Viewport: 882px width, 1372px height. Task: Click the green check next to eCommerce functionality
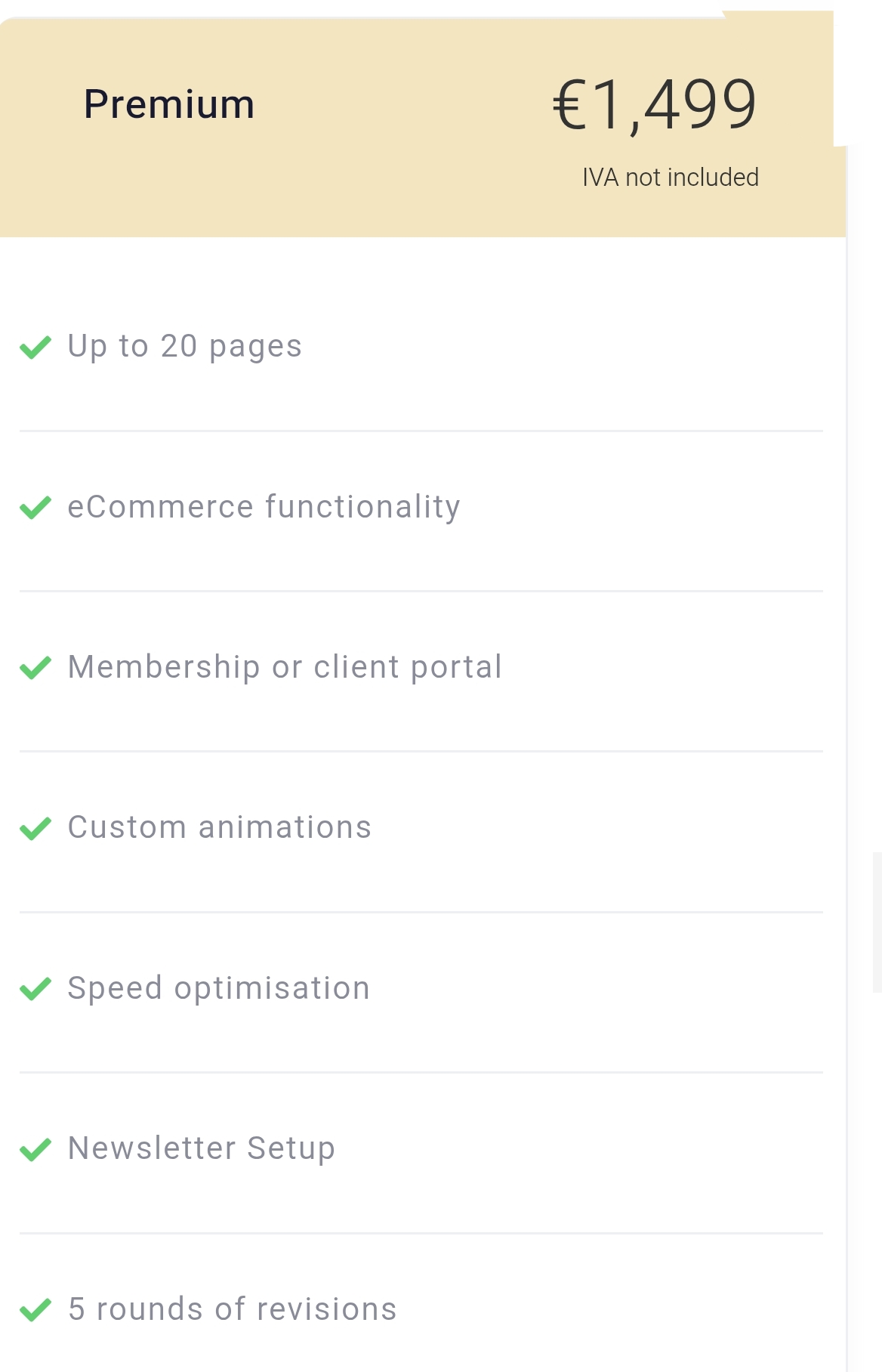point(35,508)
